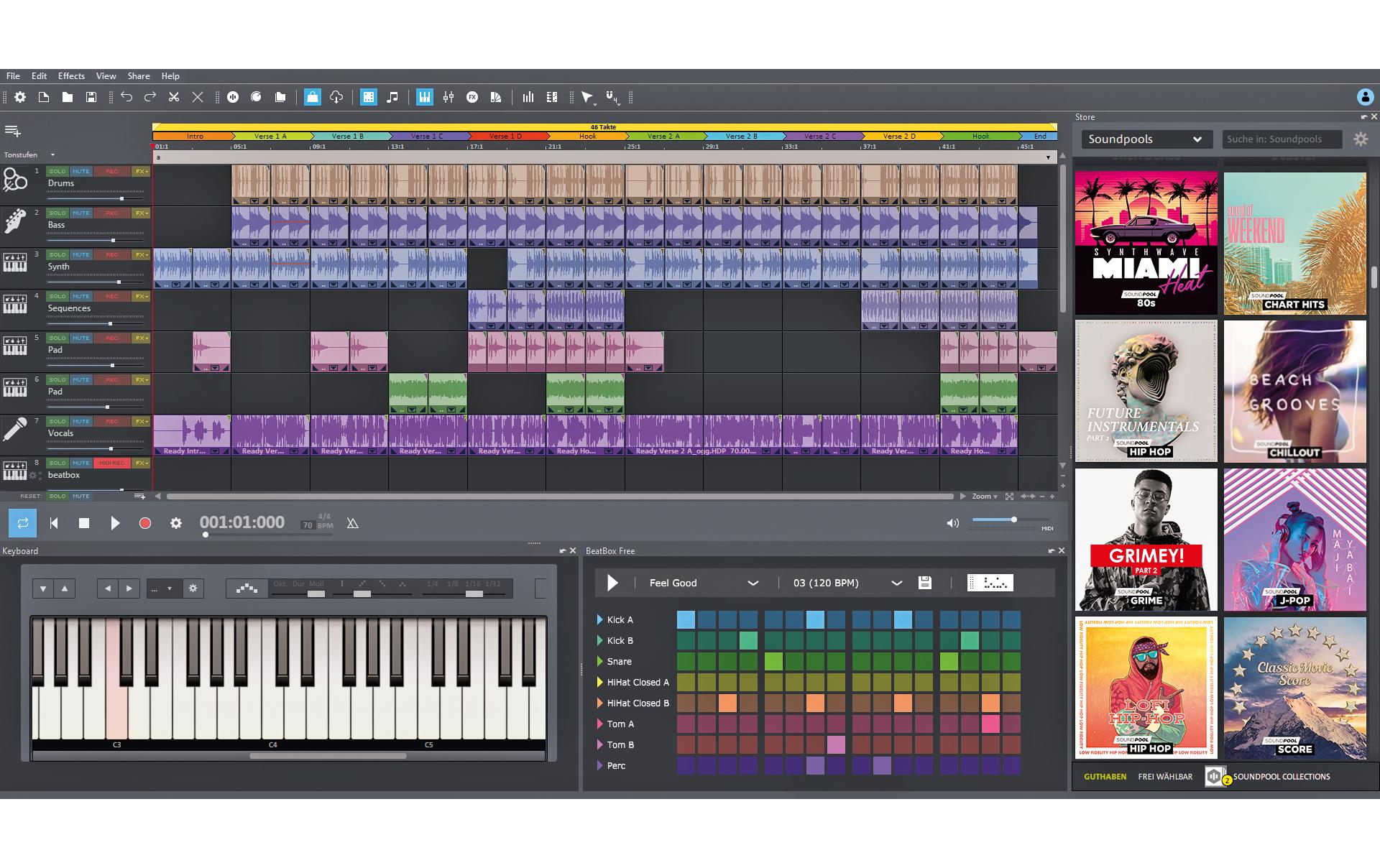Open the Help menu

click(x=170, y=76)
